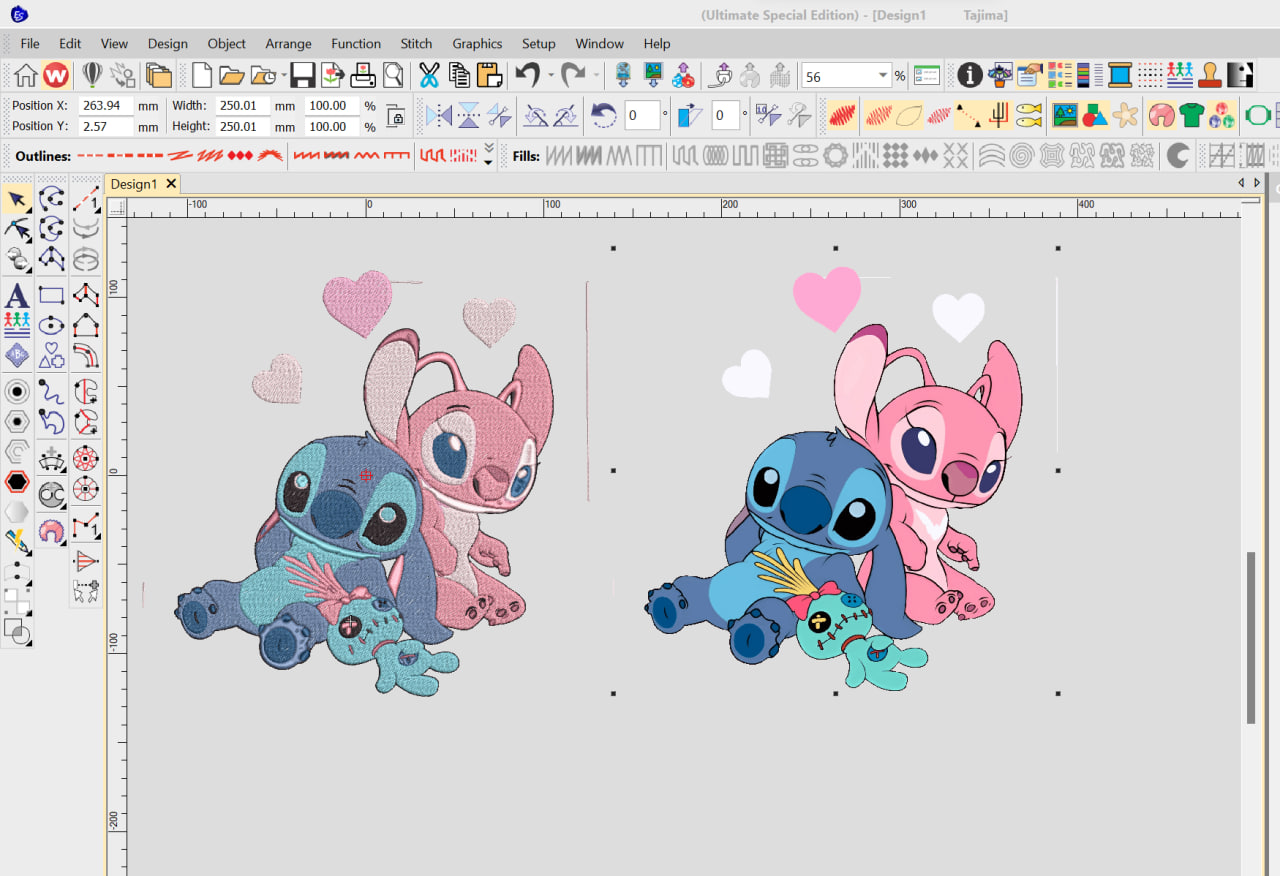Open Print Preview with the magnifier page icon

393,75
